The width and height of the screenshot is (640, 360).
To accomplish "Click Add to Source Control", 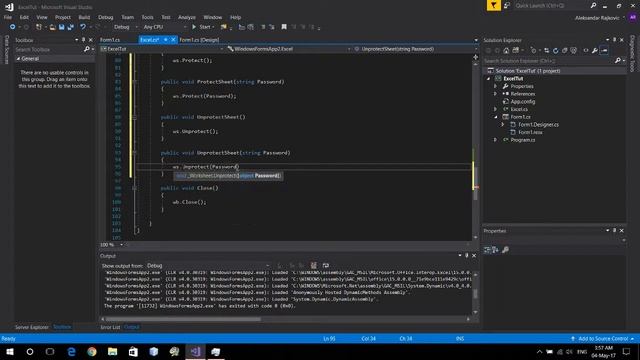I will [x=603, y=338].
